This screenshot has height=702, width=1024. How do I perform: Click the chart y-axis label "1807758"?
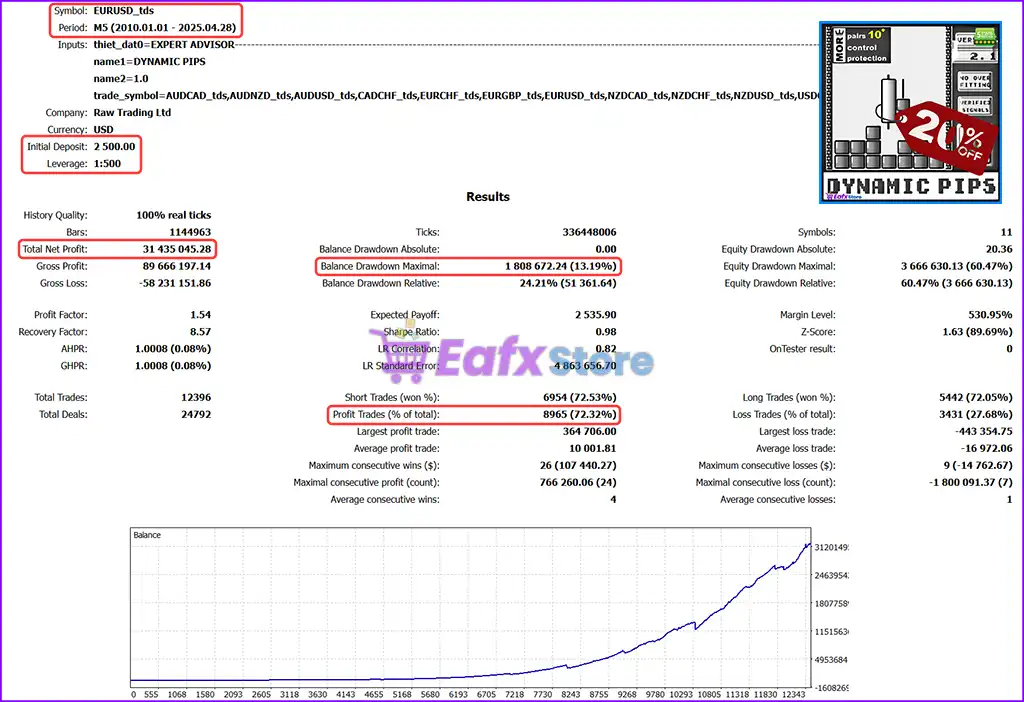pyautogui.click(x=831, y=603)
